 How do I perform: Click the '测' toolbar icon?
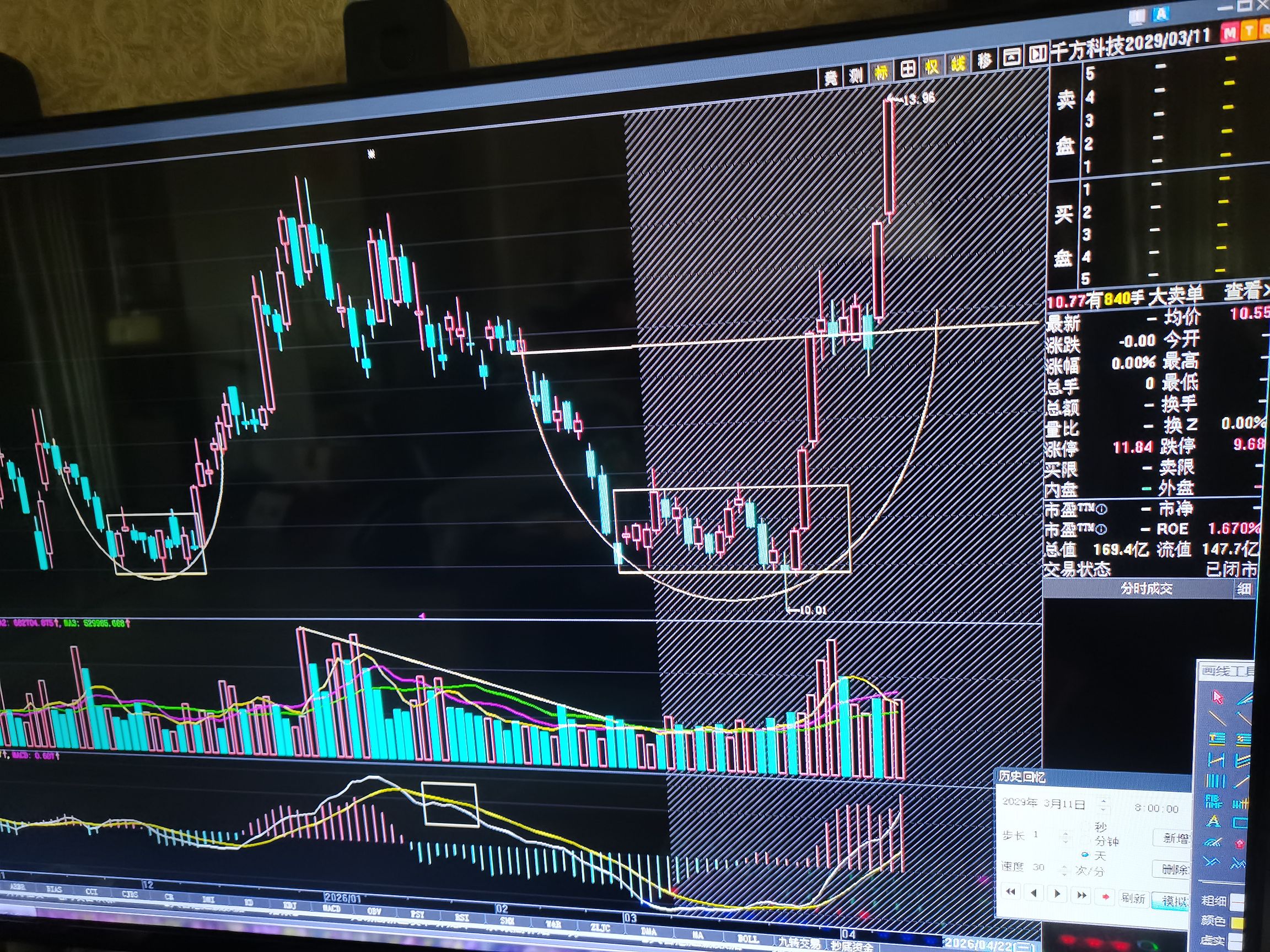coord(856,74)
